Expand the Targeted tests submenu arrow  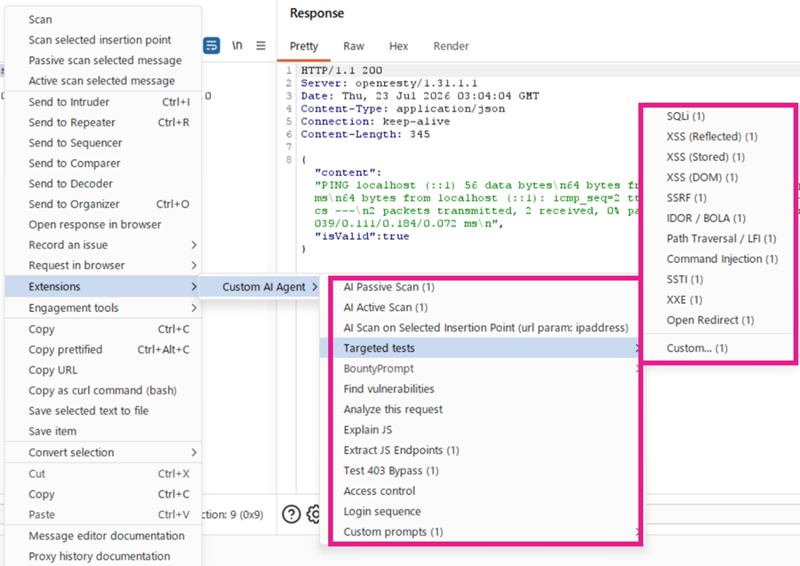pos(637,348)
